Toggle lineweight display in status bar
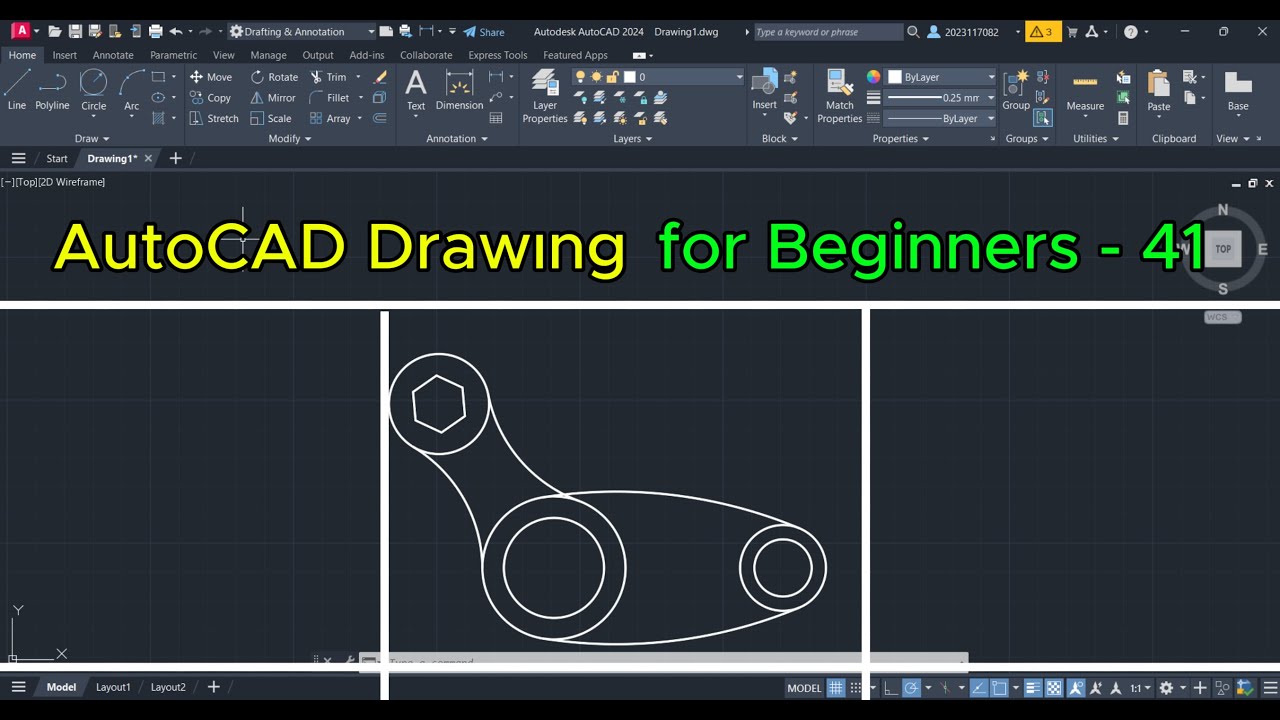 pos(1033,688)
